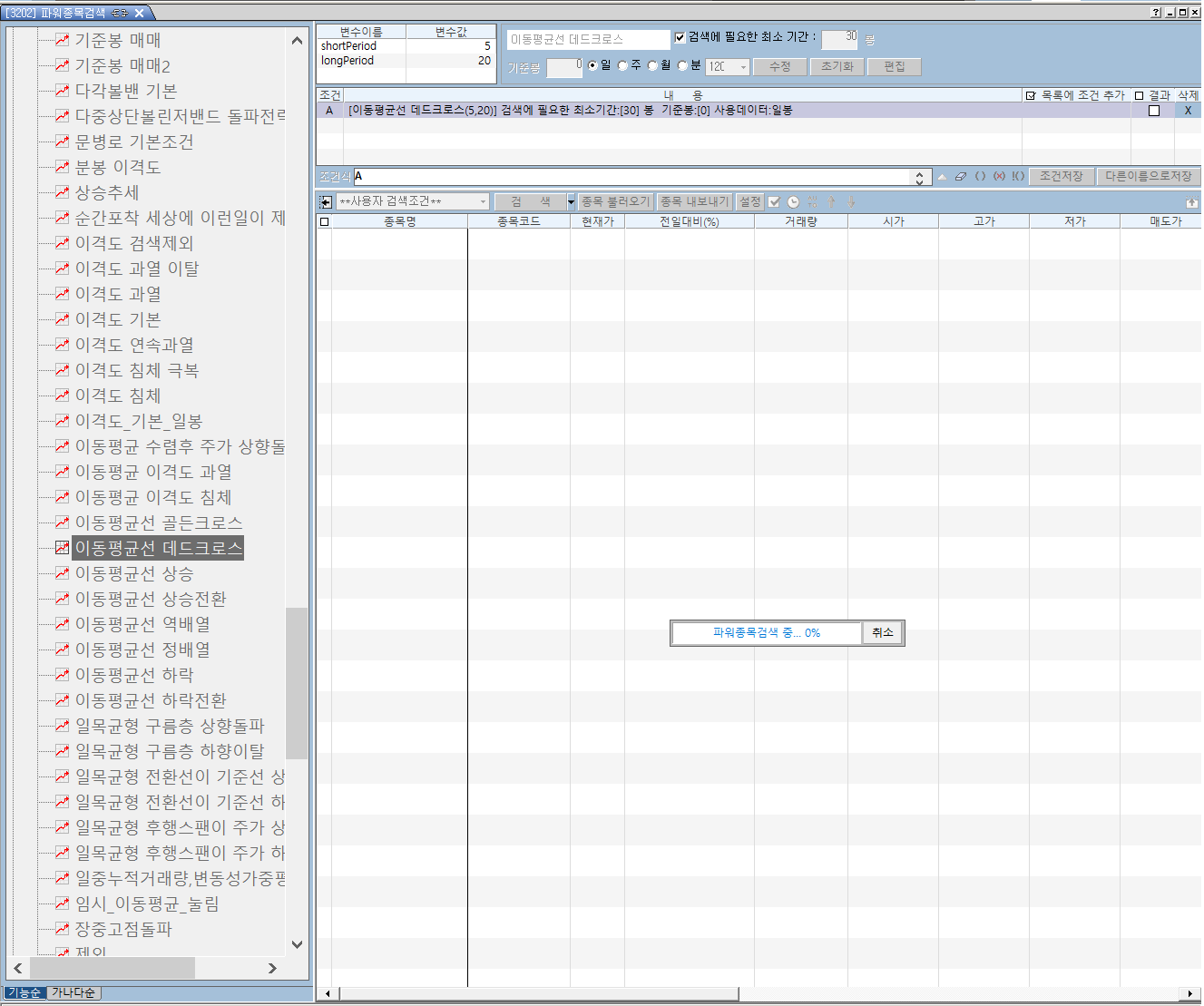This screenshot has width=1204, height=1006.
Task: Select 이동평균선 골든크로스 in the condition tree
Action: tap(158, 523)
